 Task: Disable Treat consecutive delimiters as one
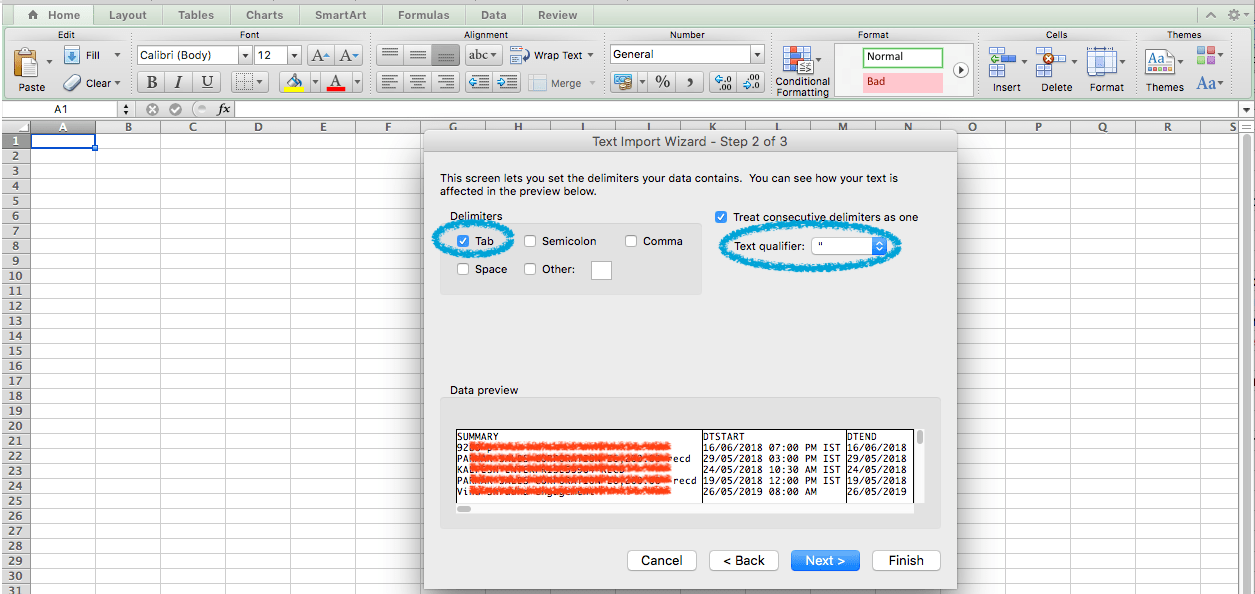pyautogui.click(x=720, y=216)
